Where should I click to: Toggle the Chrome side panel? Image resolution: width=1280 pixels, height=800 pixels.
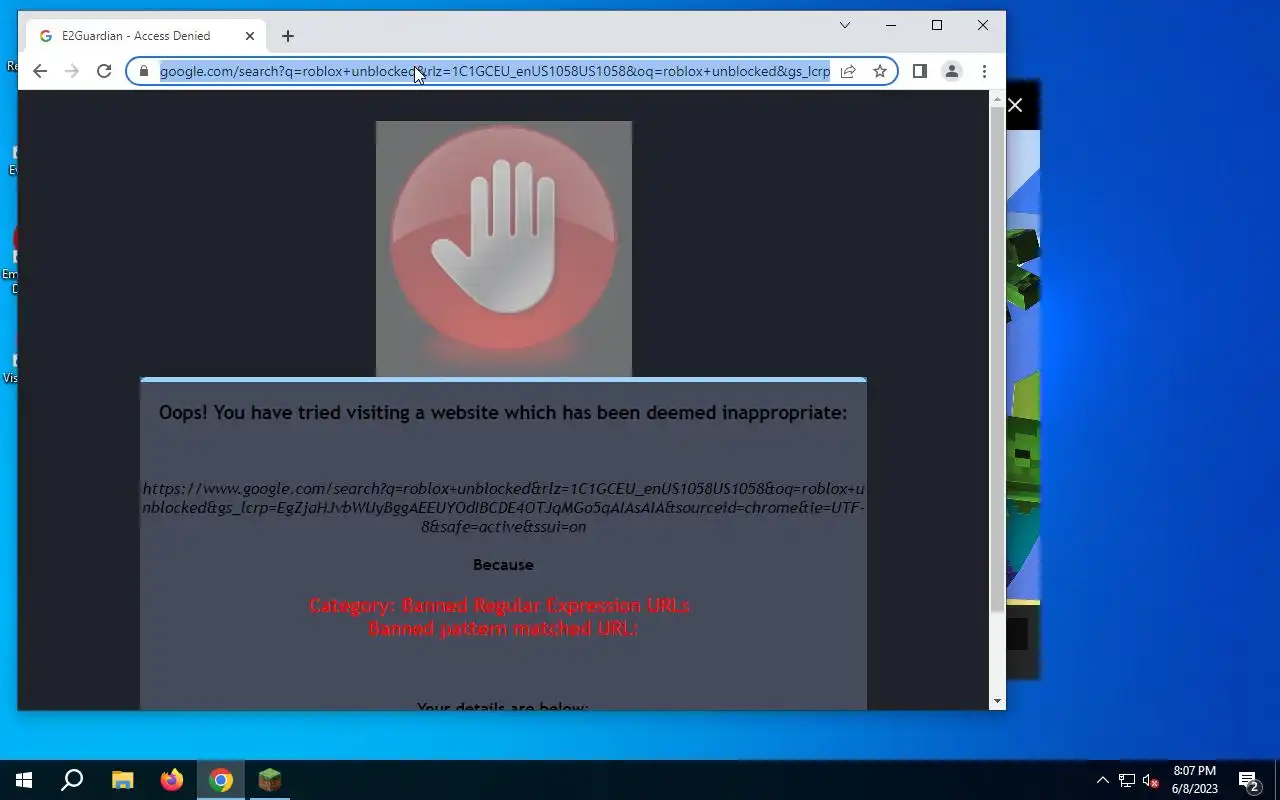point(920,71)
